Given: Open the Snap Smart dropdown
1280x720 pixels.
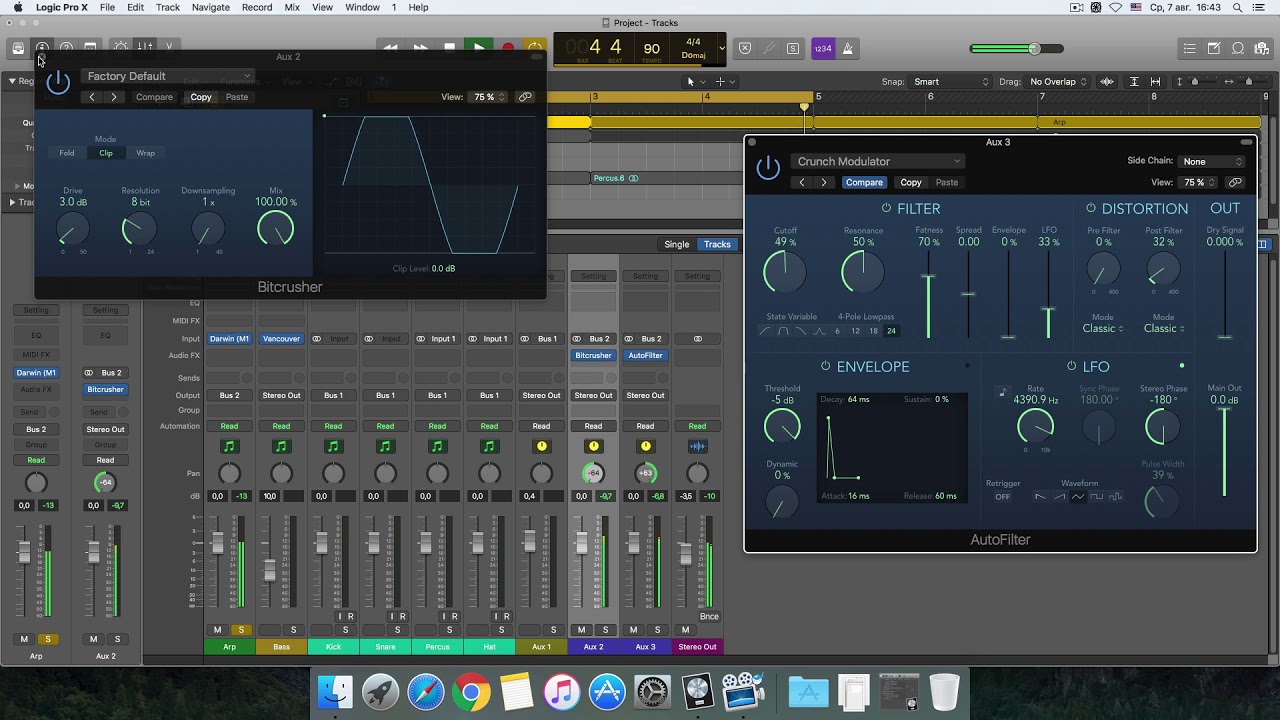Looking at the screenshot, I should [x=950, y=82].
